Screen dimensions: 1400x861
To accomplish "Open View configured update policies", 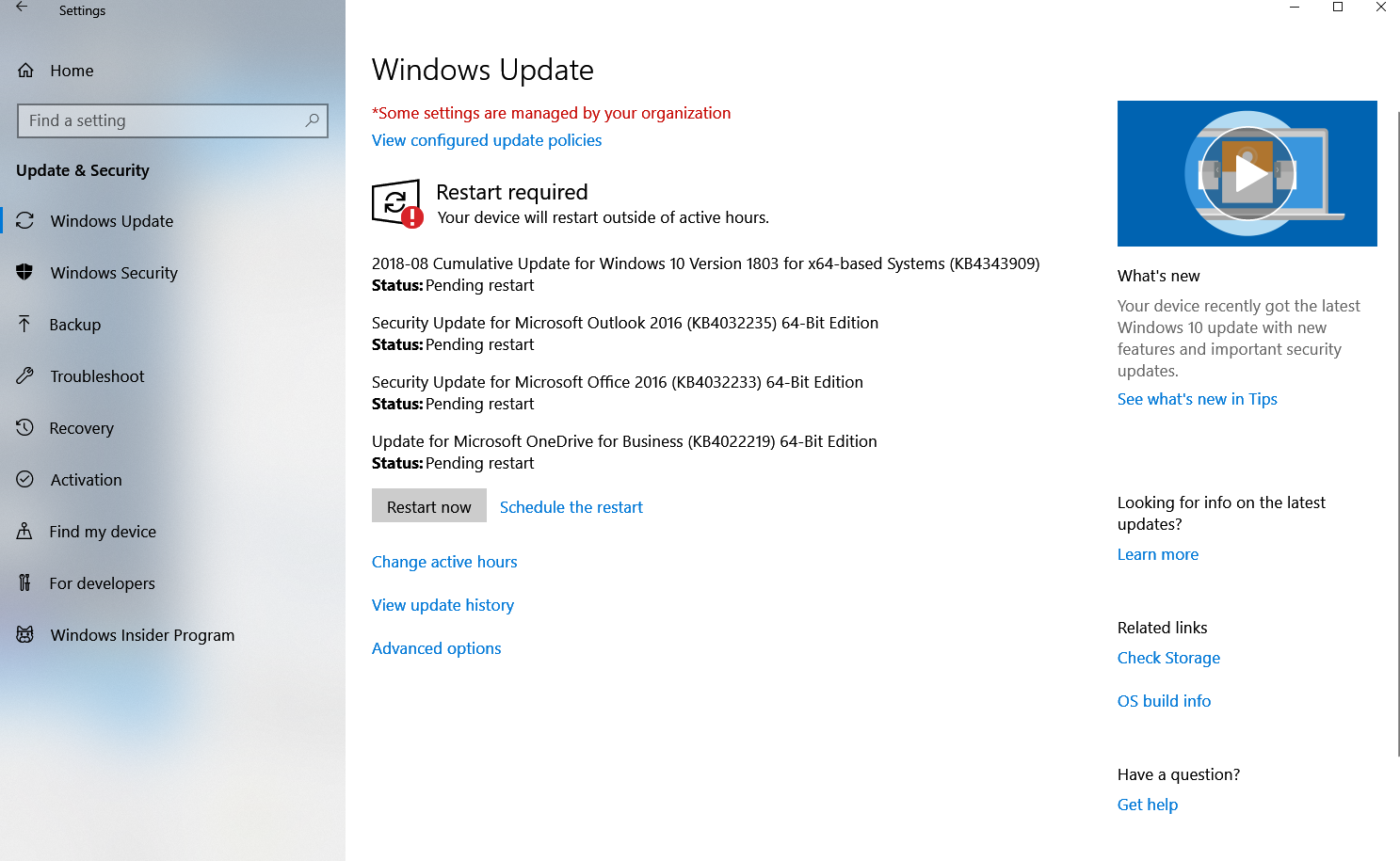I will coord(487,139).
